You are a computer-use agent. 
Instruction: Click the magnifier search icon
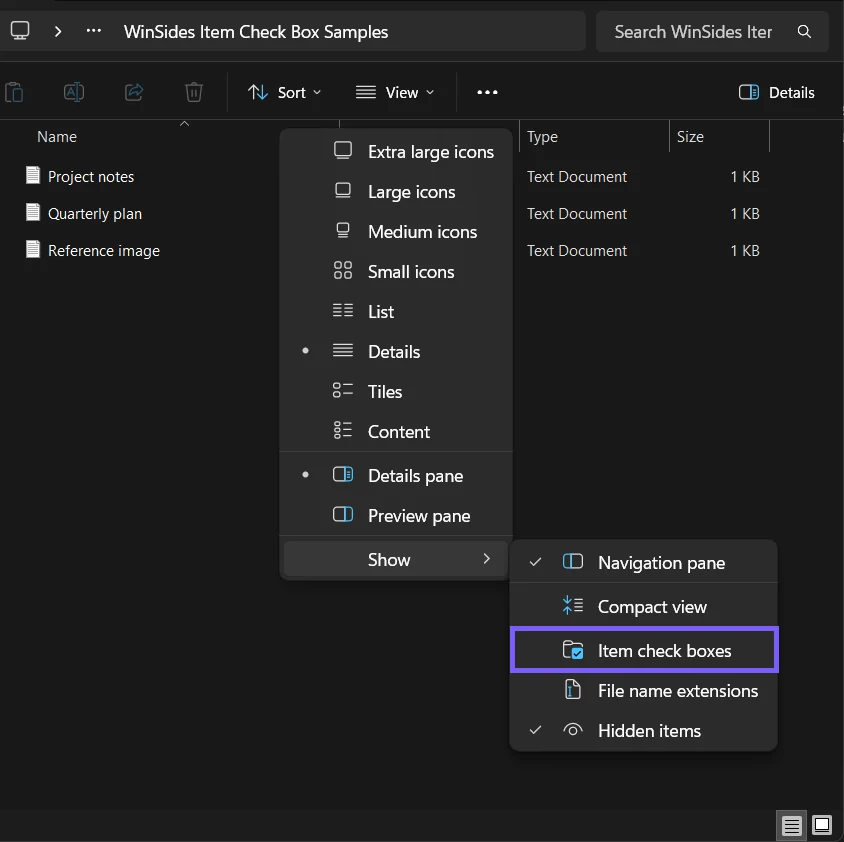pos(804,32)
